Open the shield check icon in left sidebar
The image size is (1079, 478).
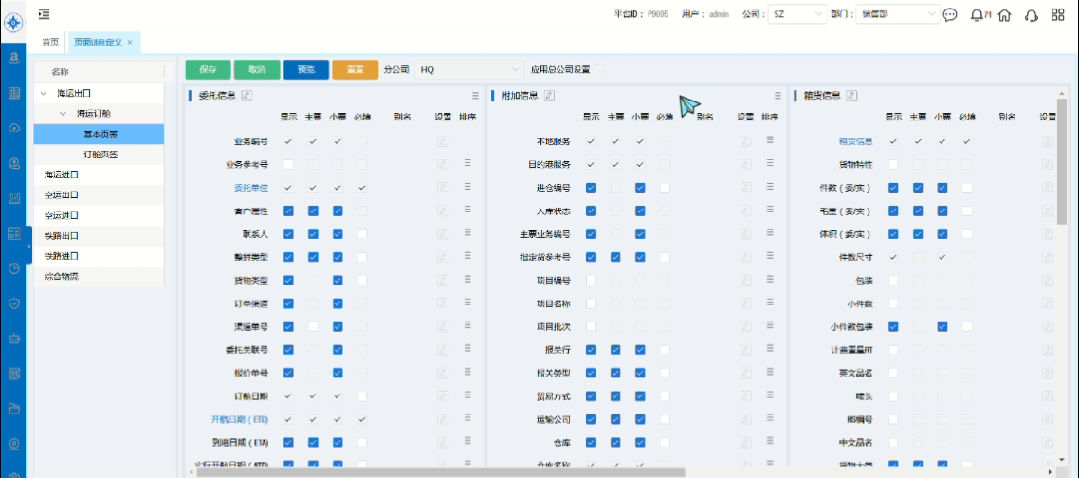13,303
